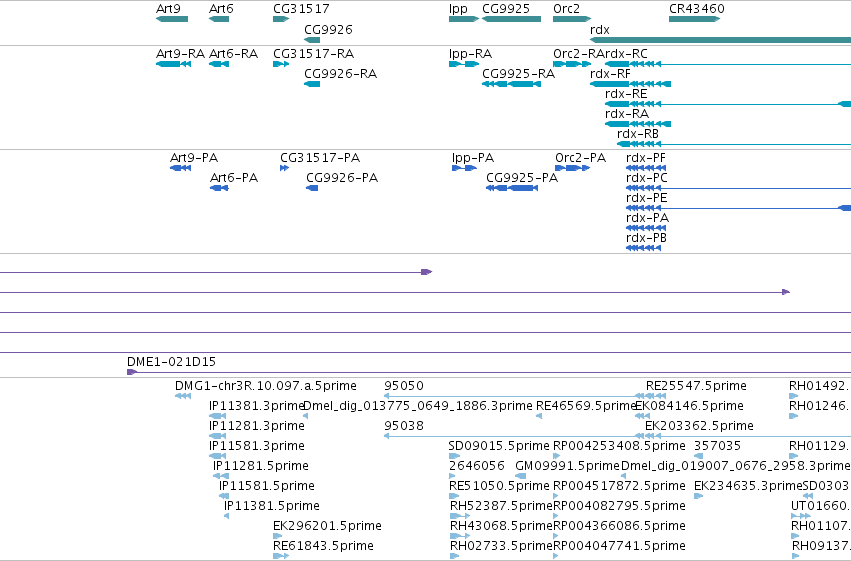Click the IP11581.3prime EST
851x561 pixels.
pos(218,456)
